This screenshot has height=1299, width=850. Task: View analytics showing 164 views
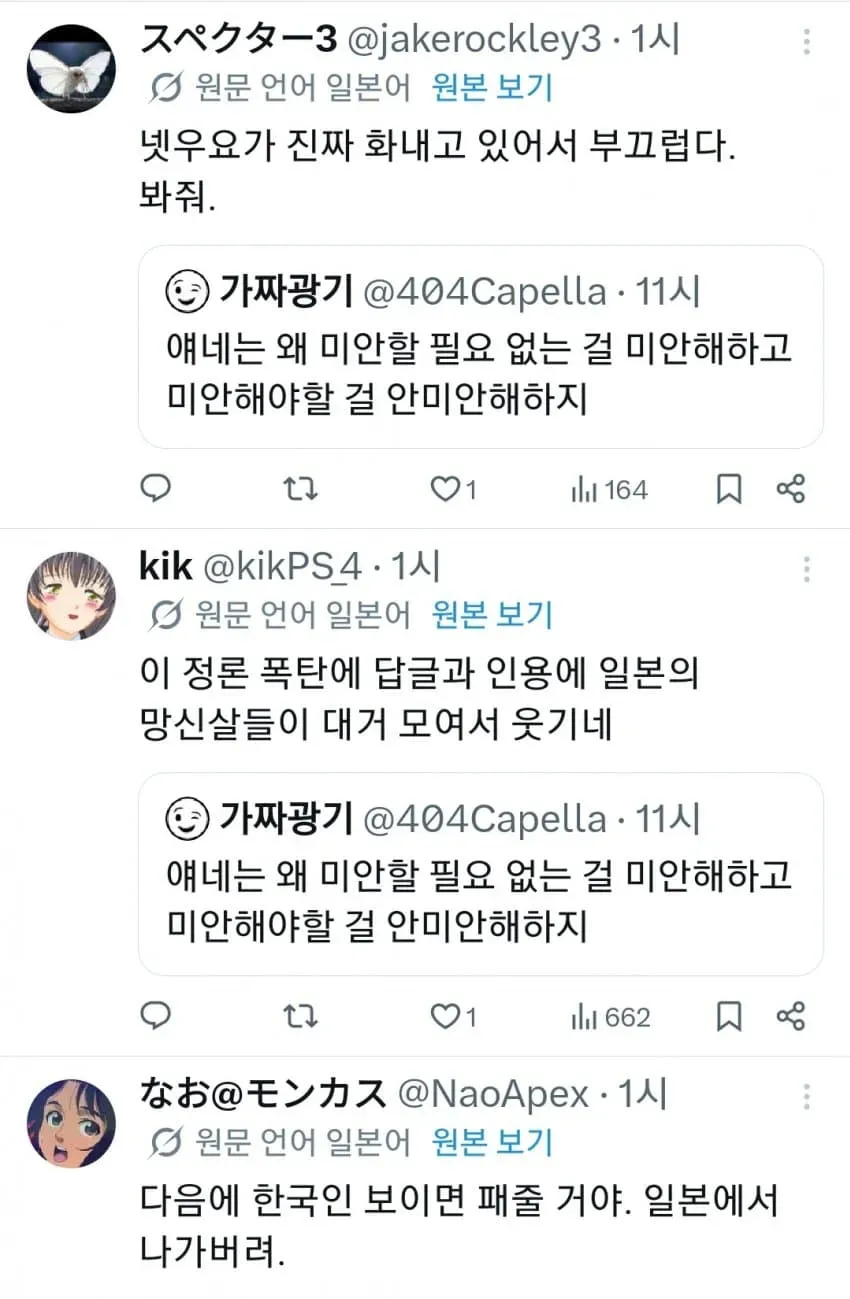tap(609, 489)
